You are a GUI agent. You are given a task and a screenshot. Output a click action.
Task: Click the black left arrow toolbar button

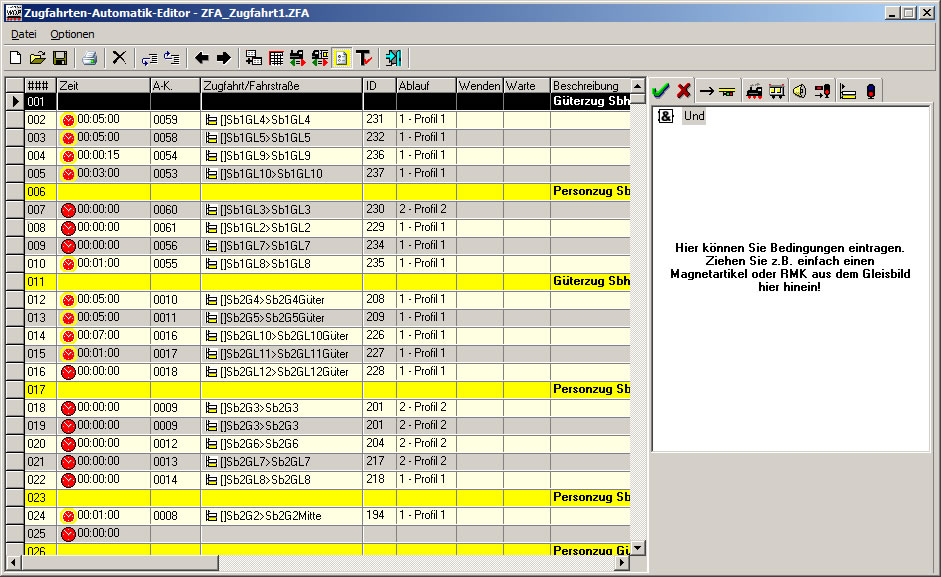(x=202, y=58)
